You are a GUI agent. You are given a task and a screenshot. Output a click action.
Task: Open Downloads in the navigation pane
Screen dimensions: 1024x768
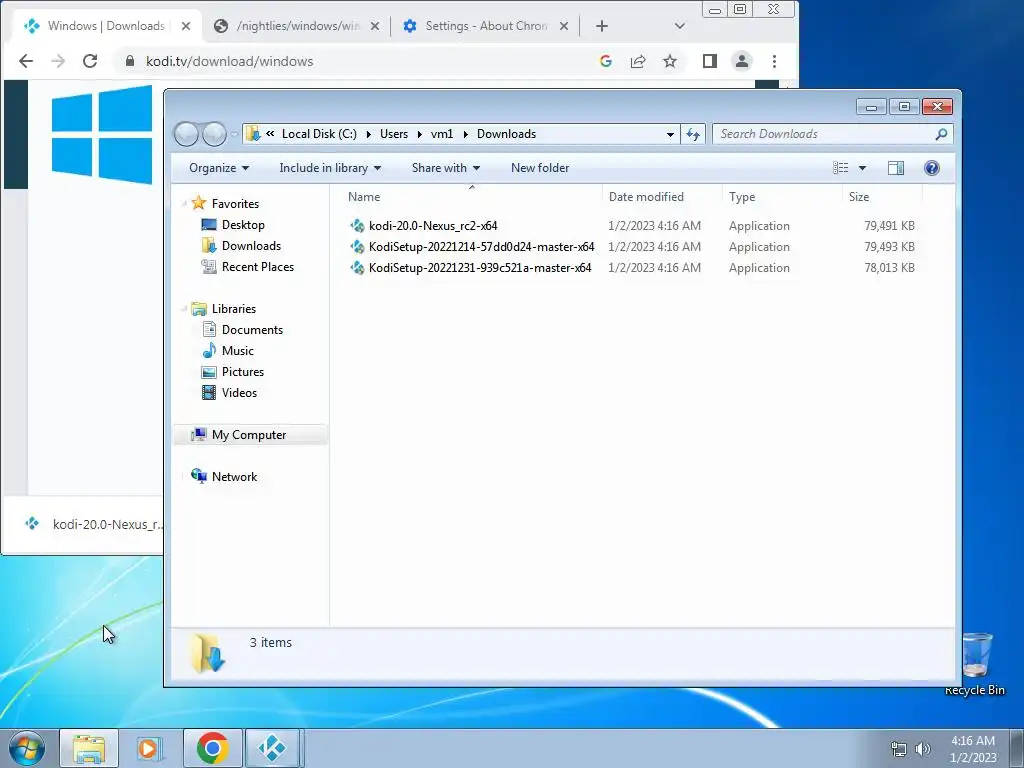click(x=251, y=246)
